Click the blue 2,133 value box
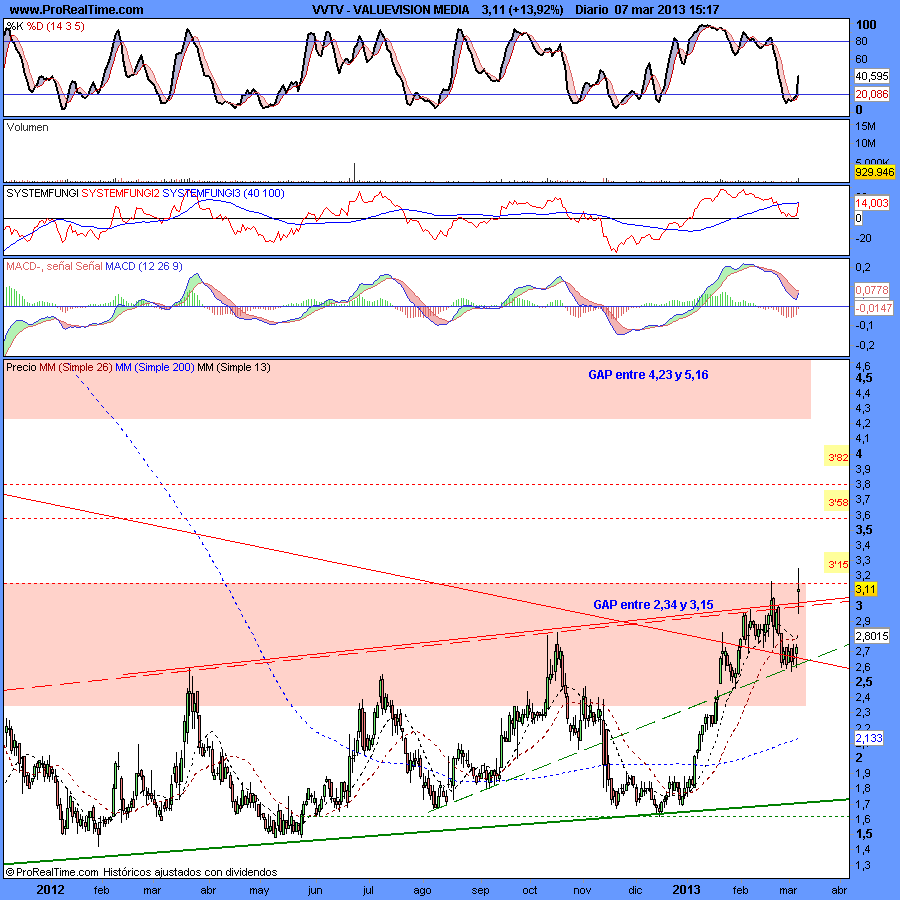This screenshot has width=900, height=900. tap(868, 738)
